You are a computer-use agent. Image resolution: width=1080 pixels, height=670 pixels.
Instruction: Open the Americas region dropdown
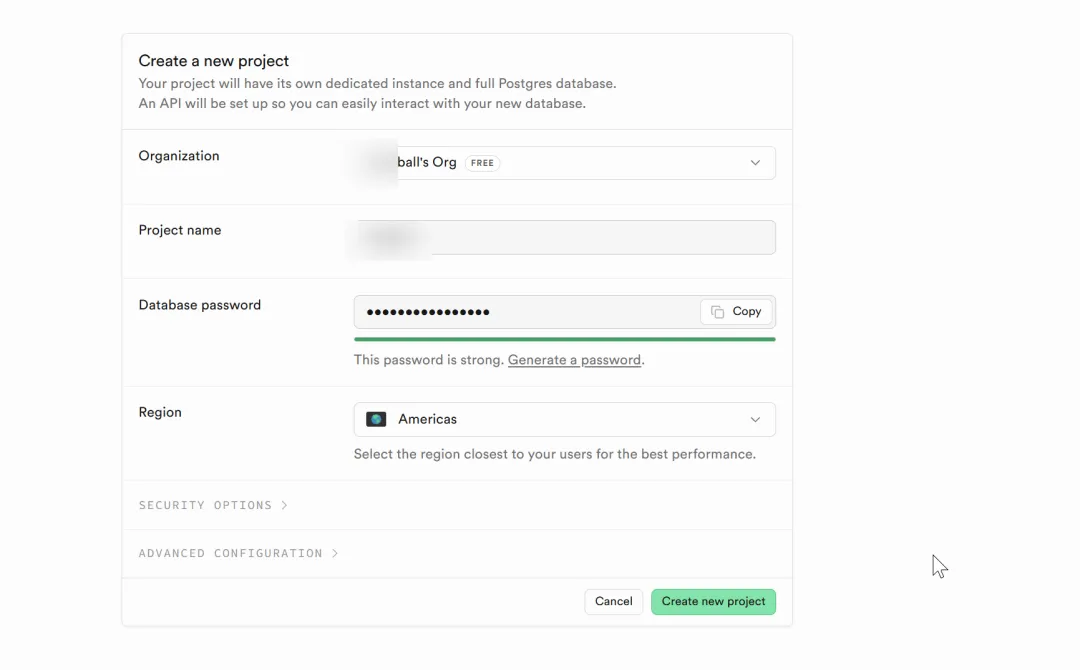[x=564, y=420]
